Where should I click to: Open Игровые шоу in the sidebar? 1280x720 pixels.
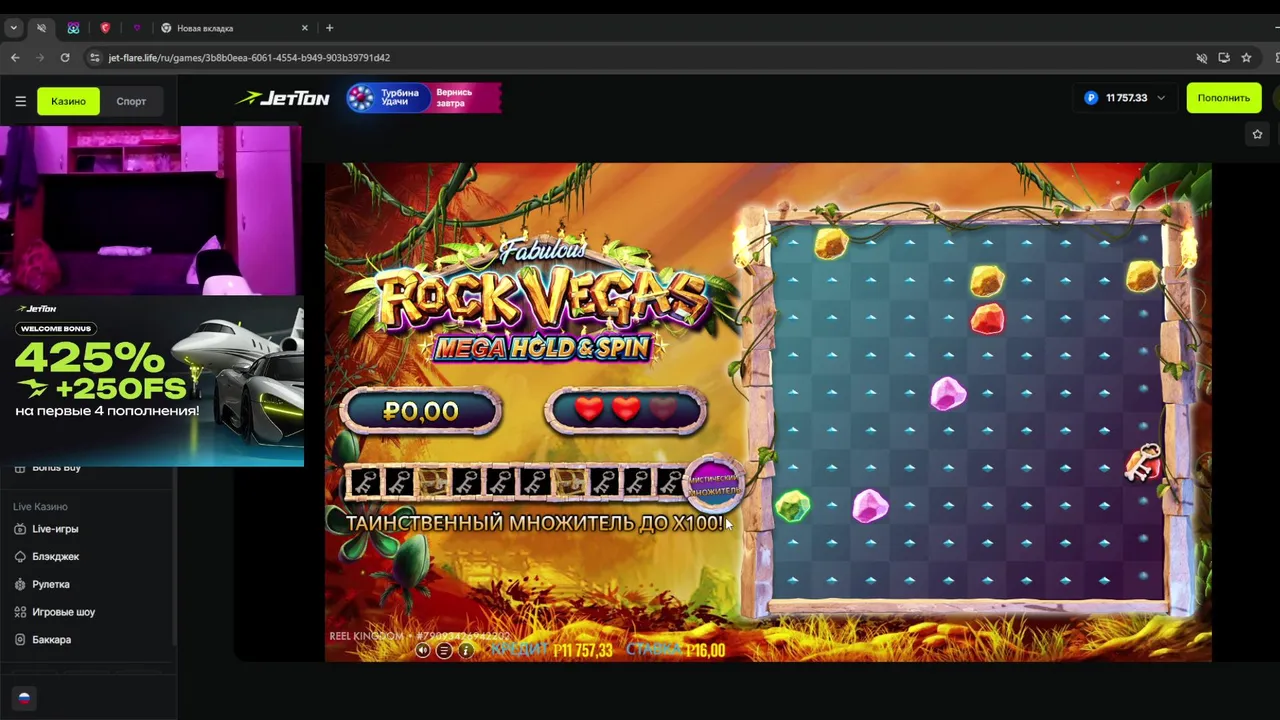pos(63,612)
